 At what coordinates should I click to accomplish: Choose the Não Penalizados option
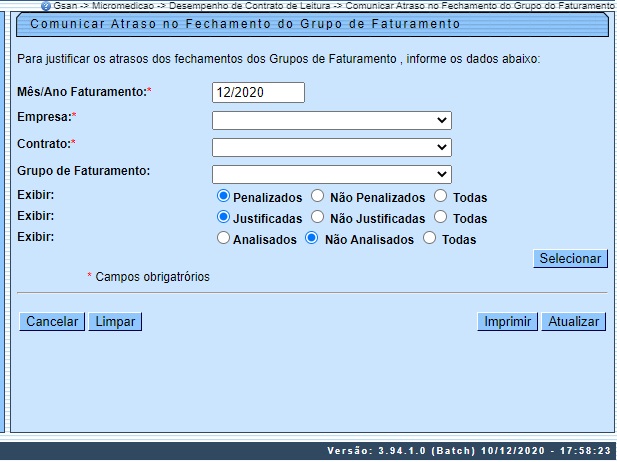coord(317,196)
